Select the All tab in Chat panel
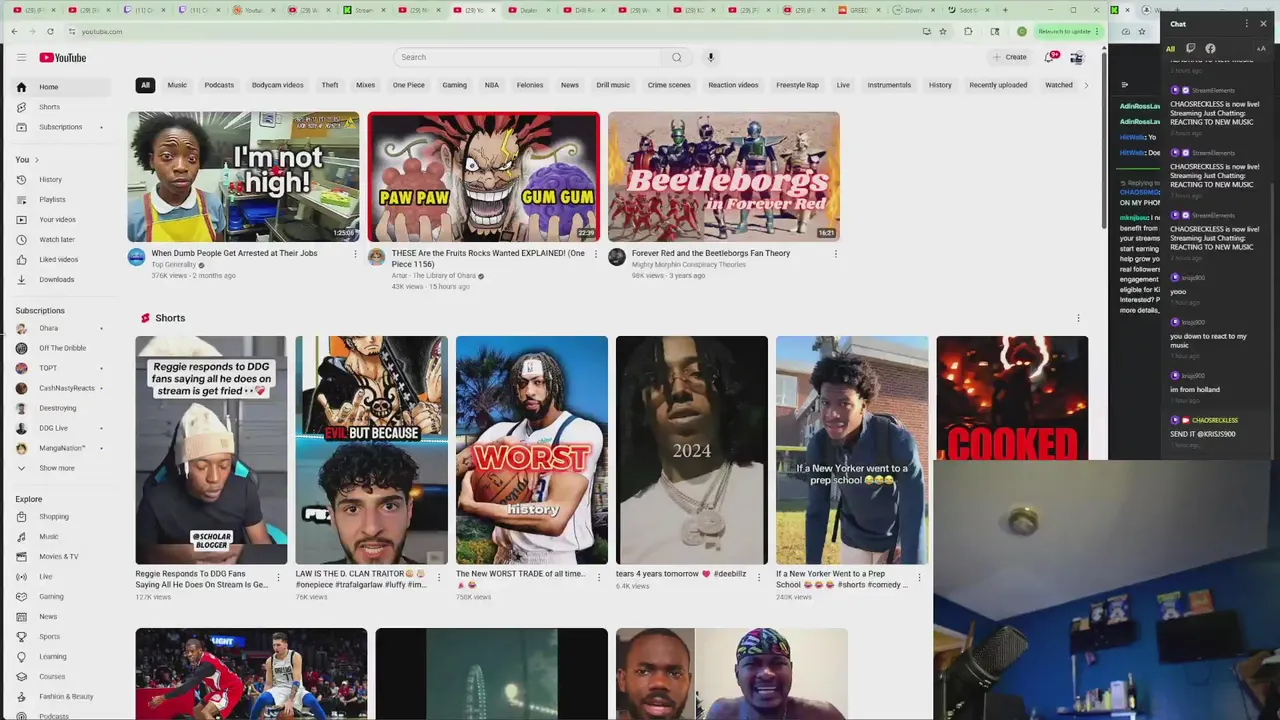 point(1170,48)
